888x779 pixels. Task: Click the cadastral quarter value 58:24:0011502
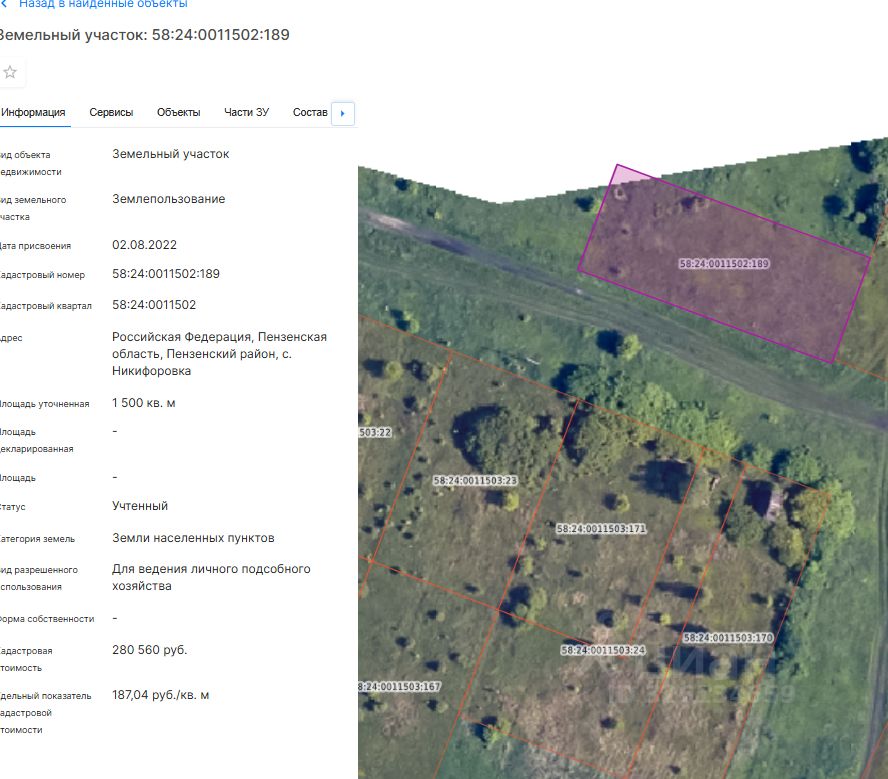tap(154, 305)
